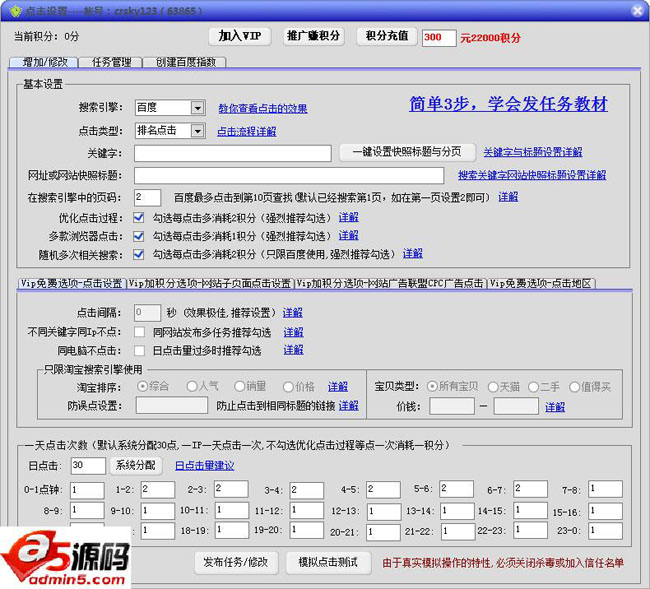
Task: Close the 点击设置 window
Action: pos(637,11)
